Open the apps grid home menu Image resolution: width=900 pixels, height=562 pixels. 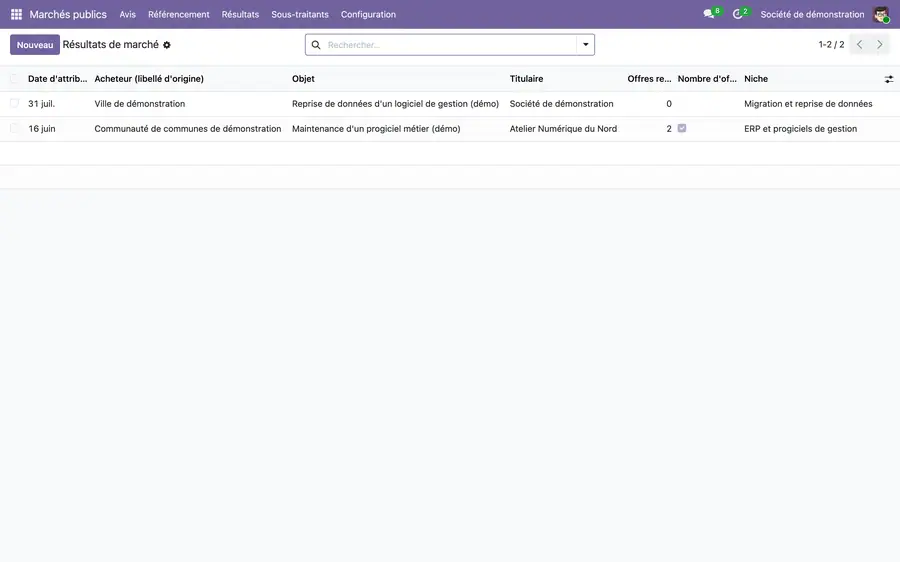click(16, 14)
